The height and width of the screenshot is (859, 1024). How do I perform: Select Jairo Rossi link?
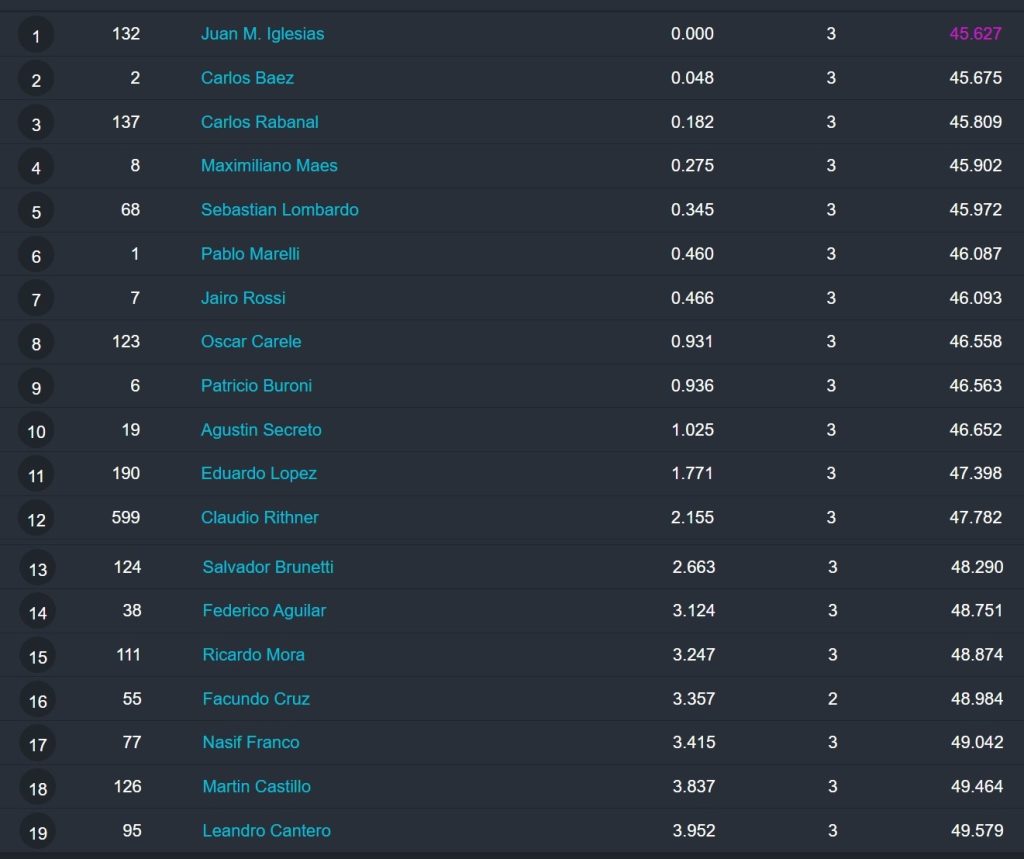[x=243, y=298]
